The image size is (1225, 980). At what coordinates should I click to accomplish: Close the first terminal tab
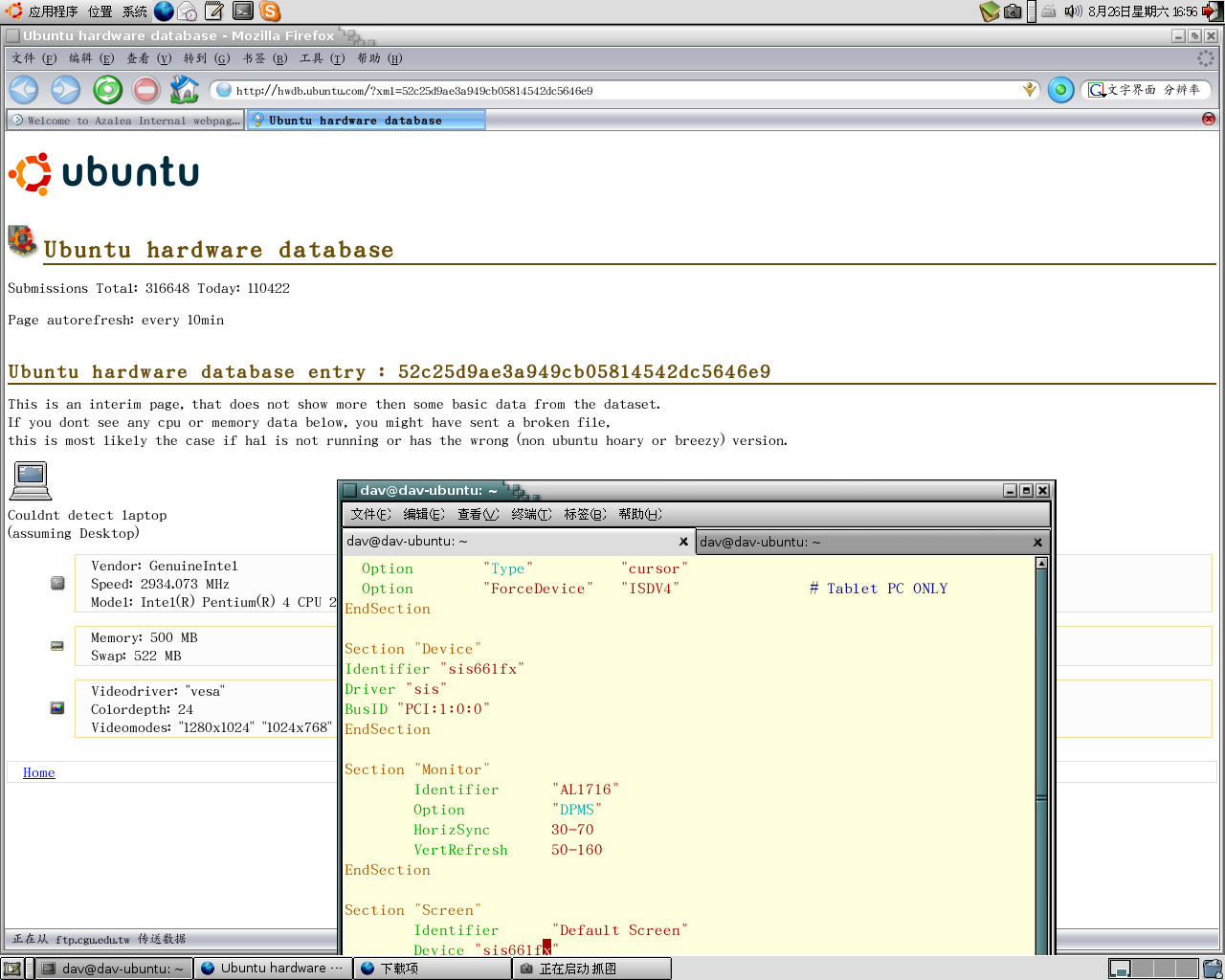pyautogui.click(x=683, y=542)
